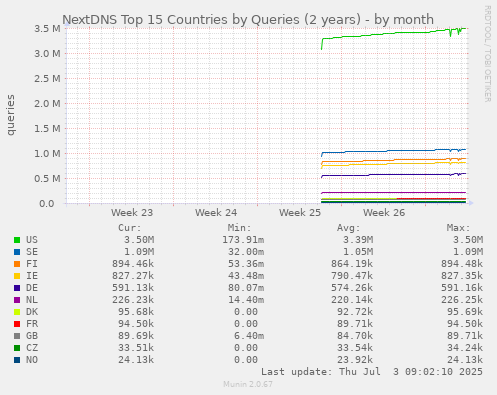Click the 'US' country label

[32, 240]
